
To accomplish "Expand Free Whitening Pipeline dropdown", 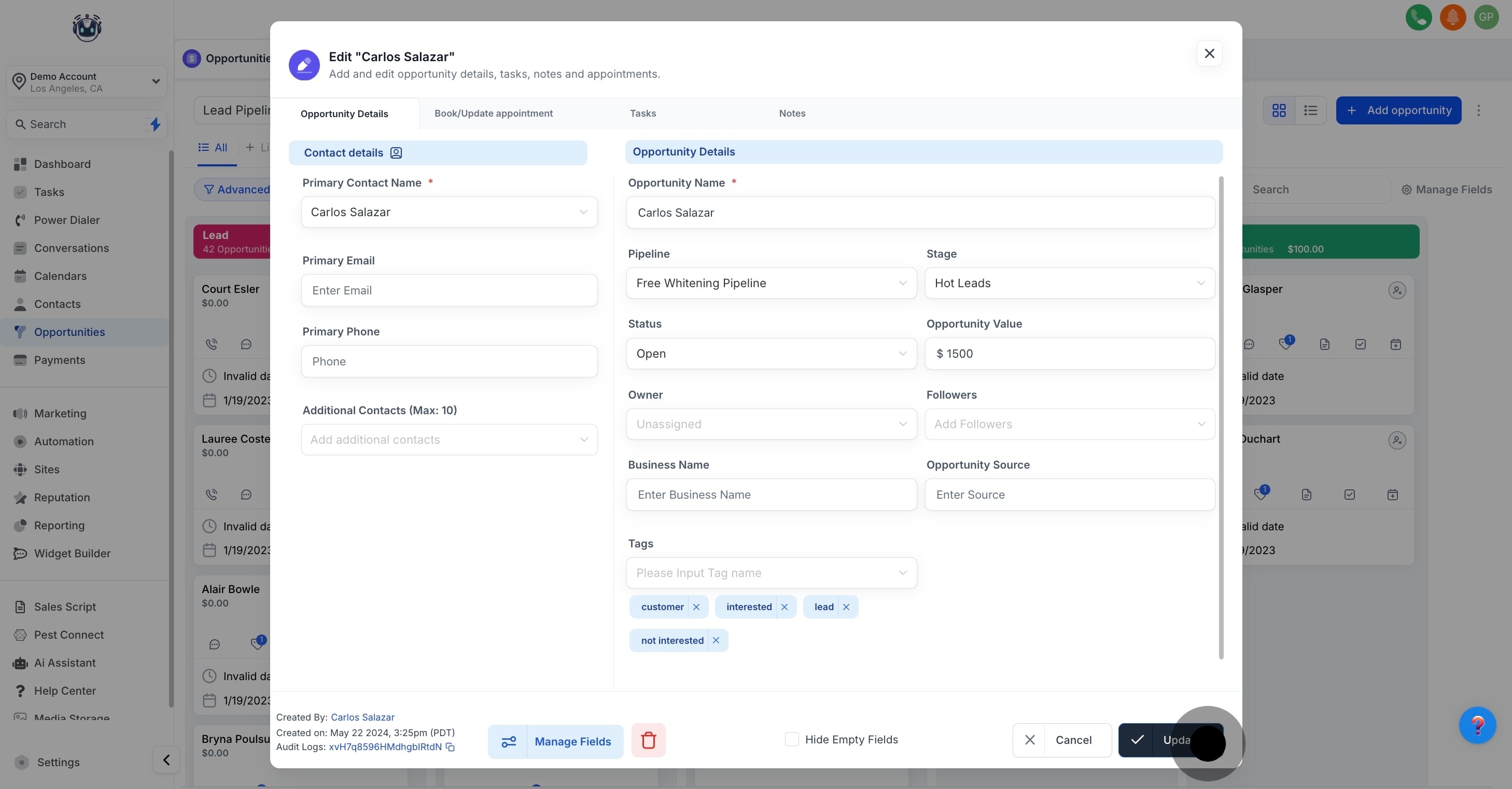I will [771, 283].
